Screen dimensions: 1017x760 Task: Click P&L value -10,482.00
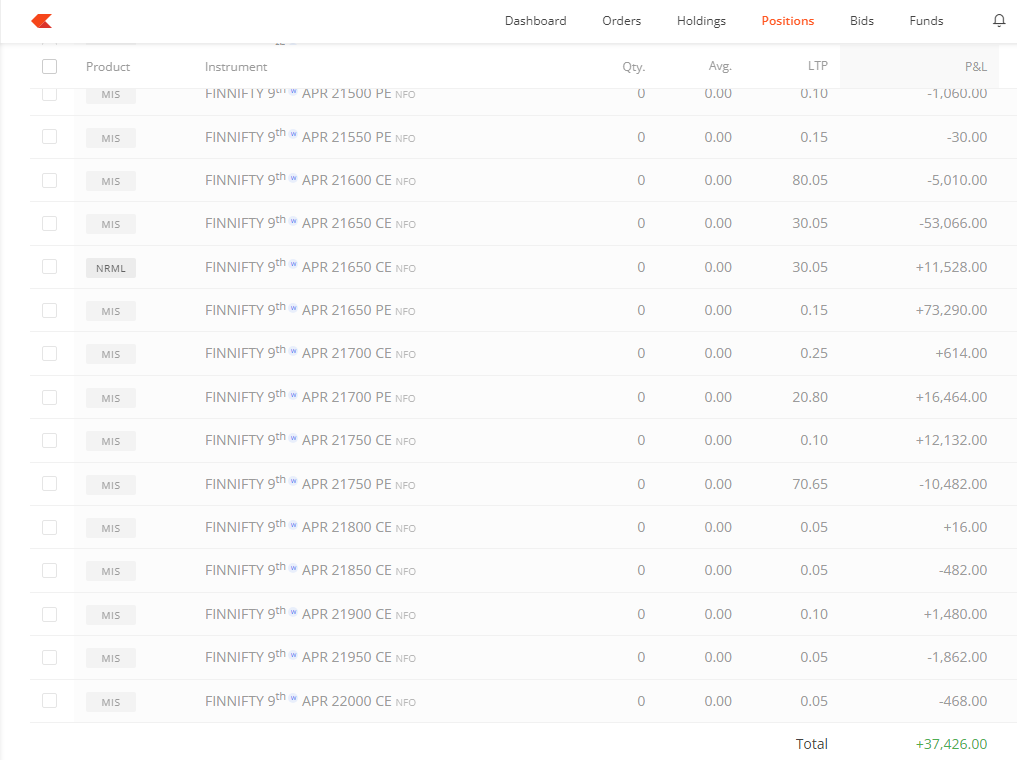[953, 484]
